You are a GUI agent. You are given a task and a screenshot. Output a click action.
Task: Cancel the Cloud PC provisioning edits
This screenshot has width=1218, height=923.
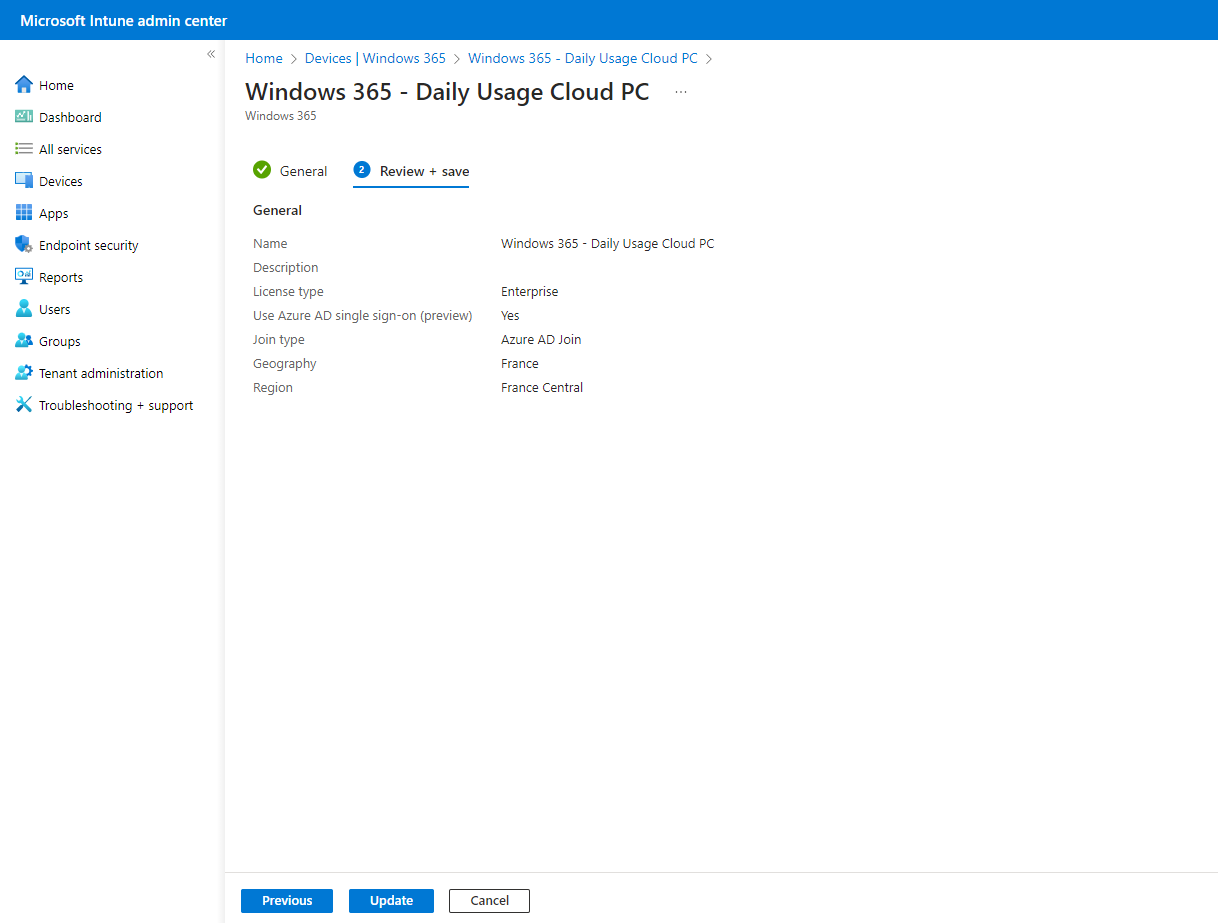coord(489,900)
